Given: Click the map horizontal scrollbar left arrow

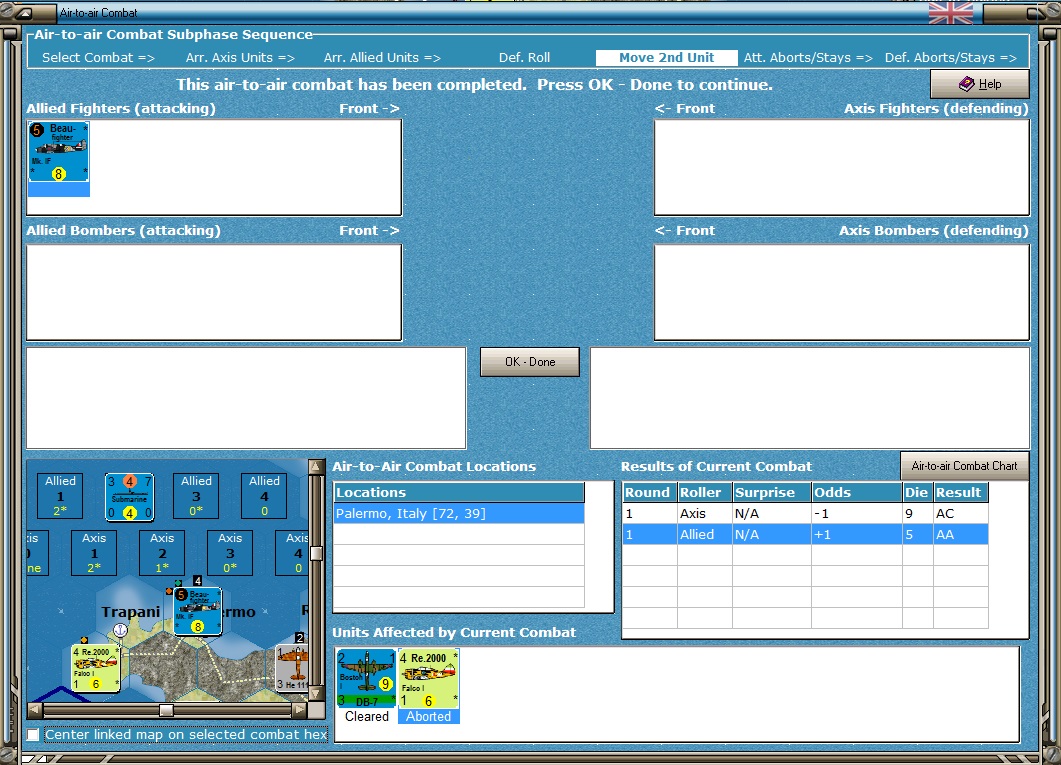Looking at the screenshot, I should pyautogui.click(x=35, y=710).
